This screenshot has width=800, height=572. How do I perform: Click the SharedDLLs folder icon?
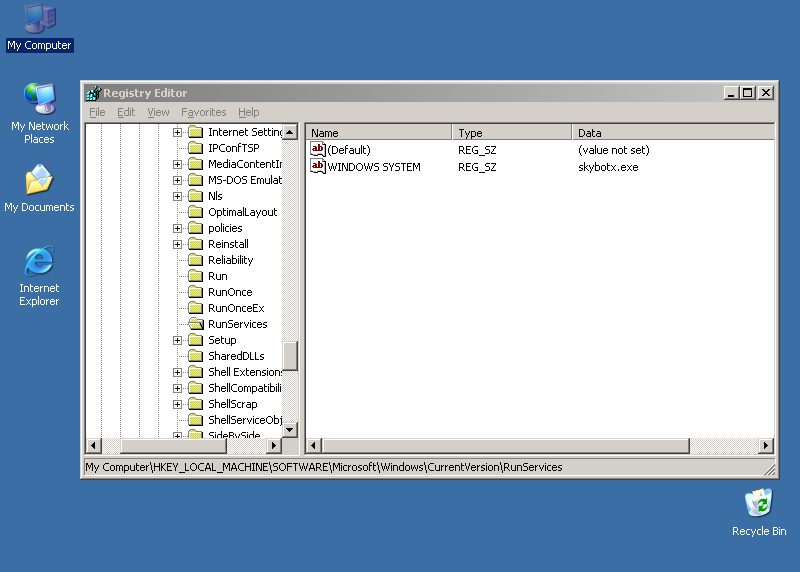tap(195, 356)
